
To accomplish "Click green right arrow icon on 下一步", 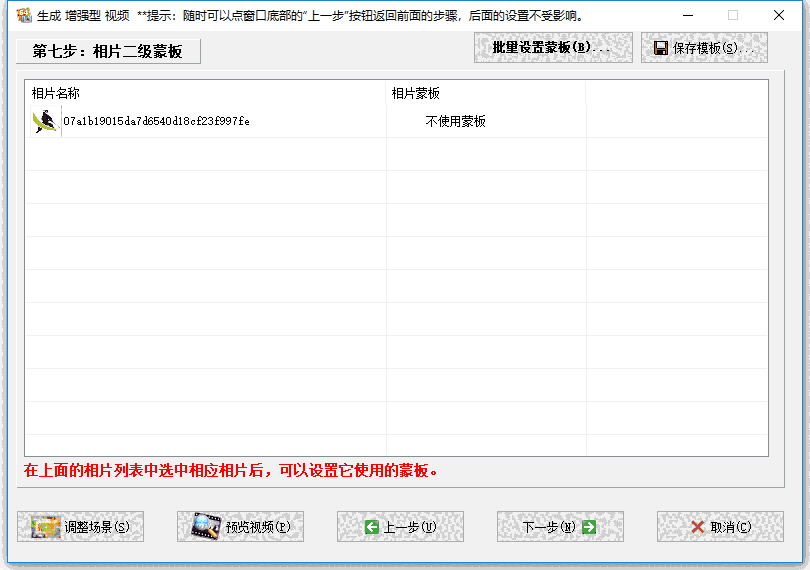I will tap(589, 527).
